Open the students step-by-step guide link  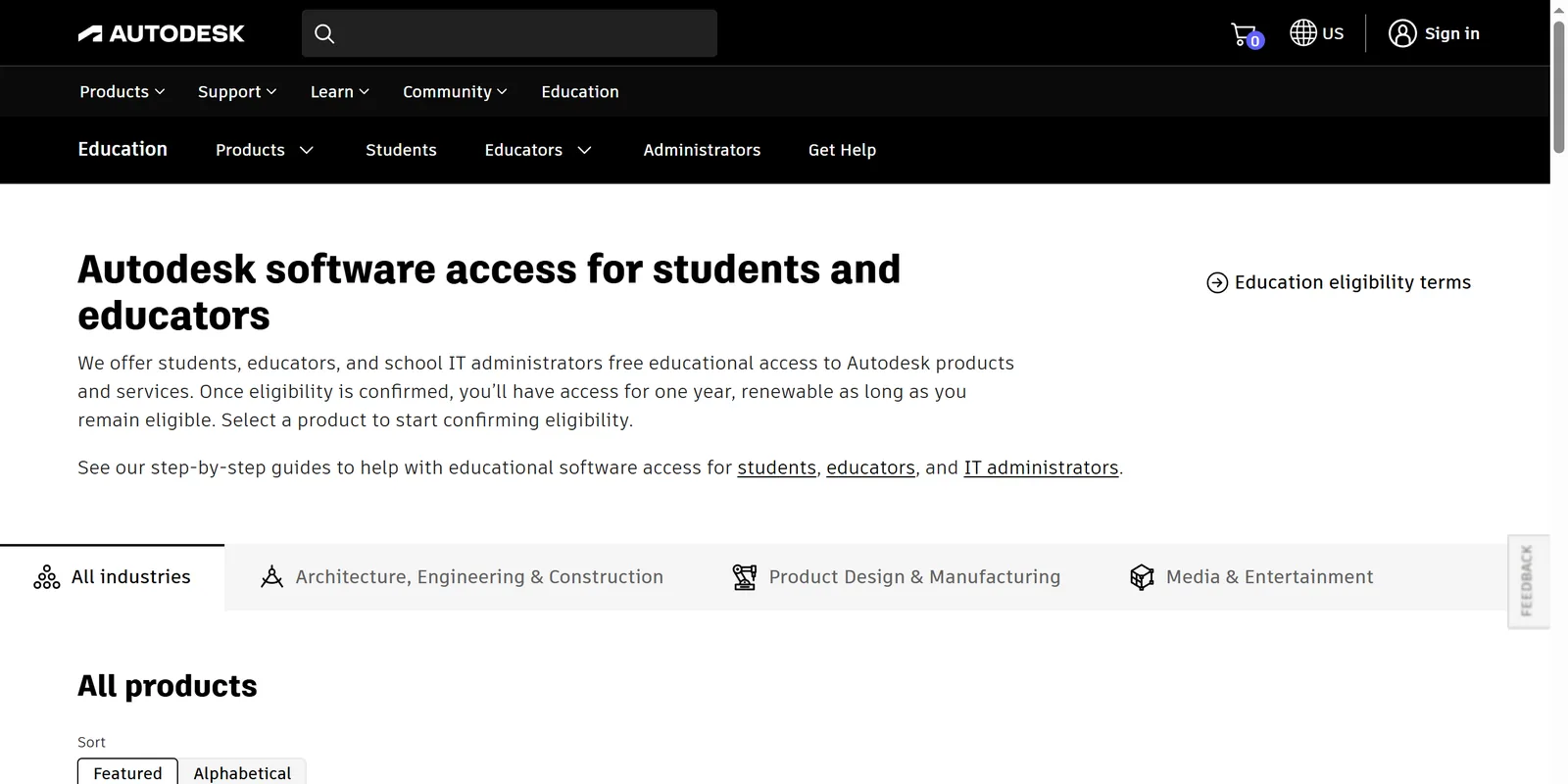coord(777,467)
